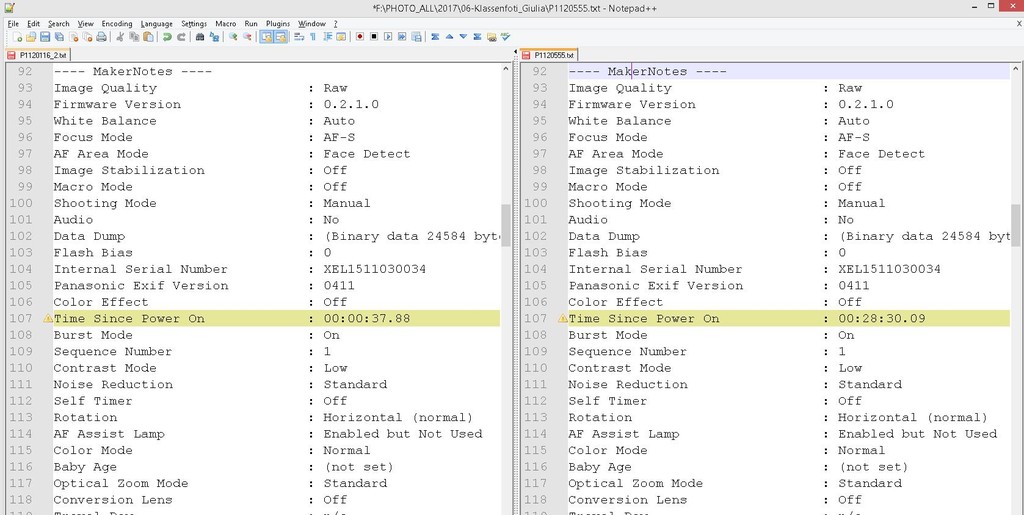Toggle synchronize vertical scrolling button

[x=266, y=37]
